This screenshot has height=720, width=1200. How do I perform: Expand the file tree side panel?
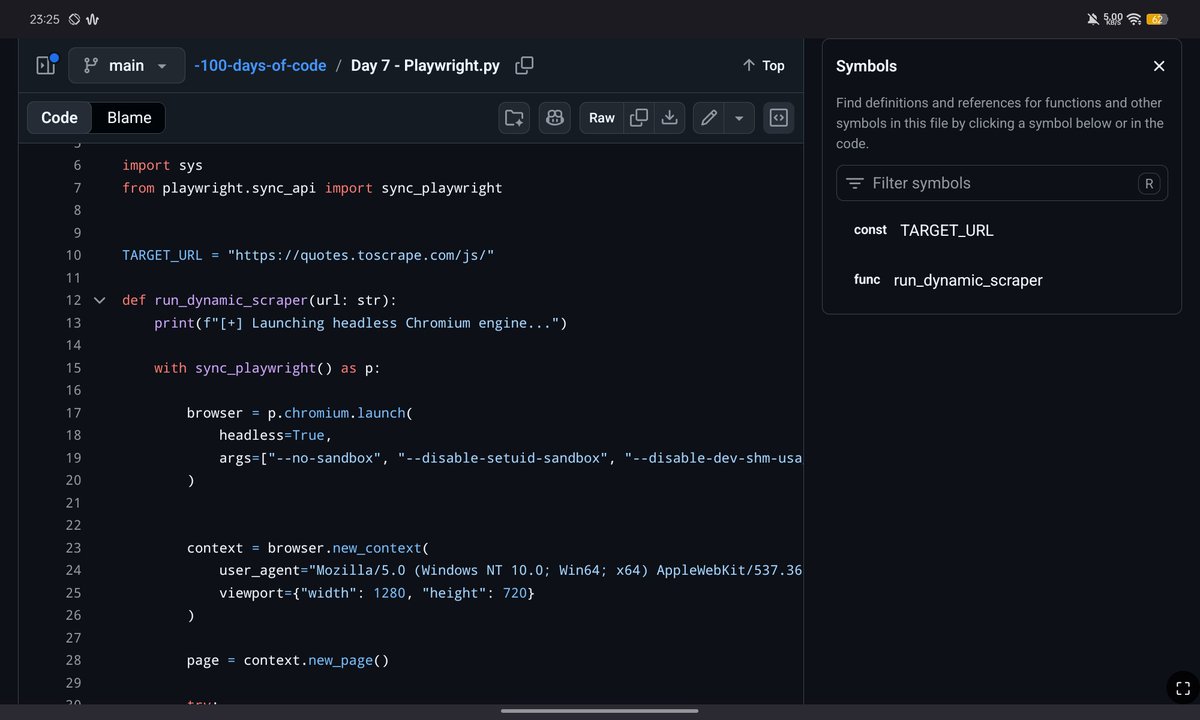(x=46, y=65)
